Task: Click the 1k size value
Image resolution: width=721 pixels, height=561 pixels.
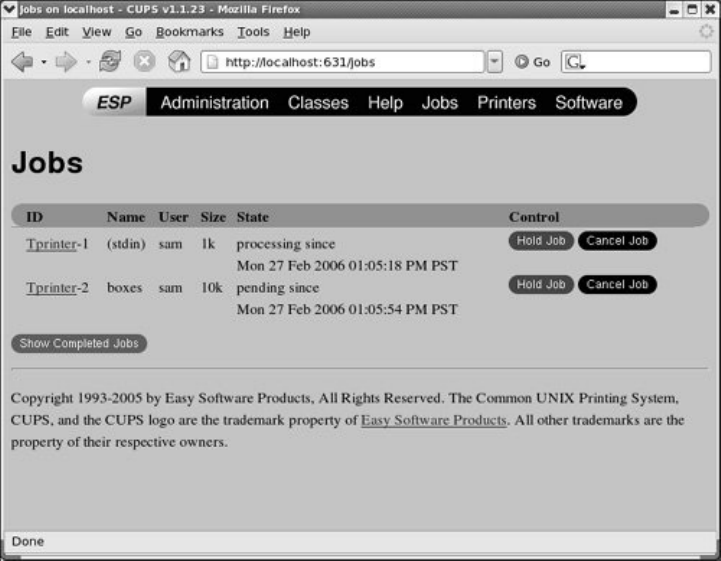Action: pos(208,244)
